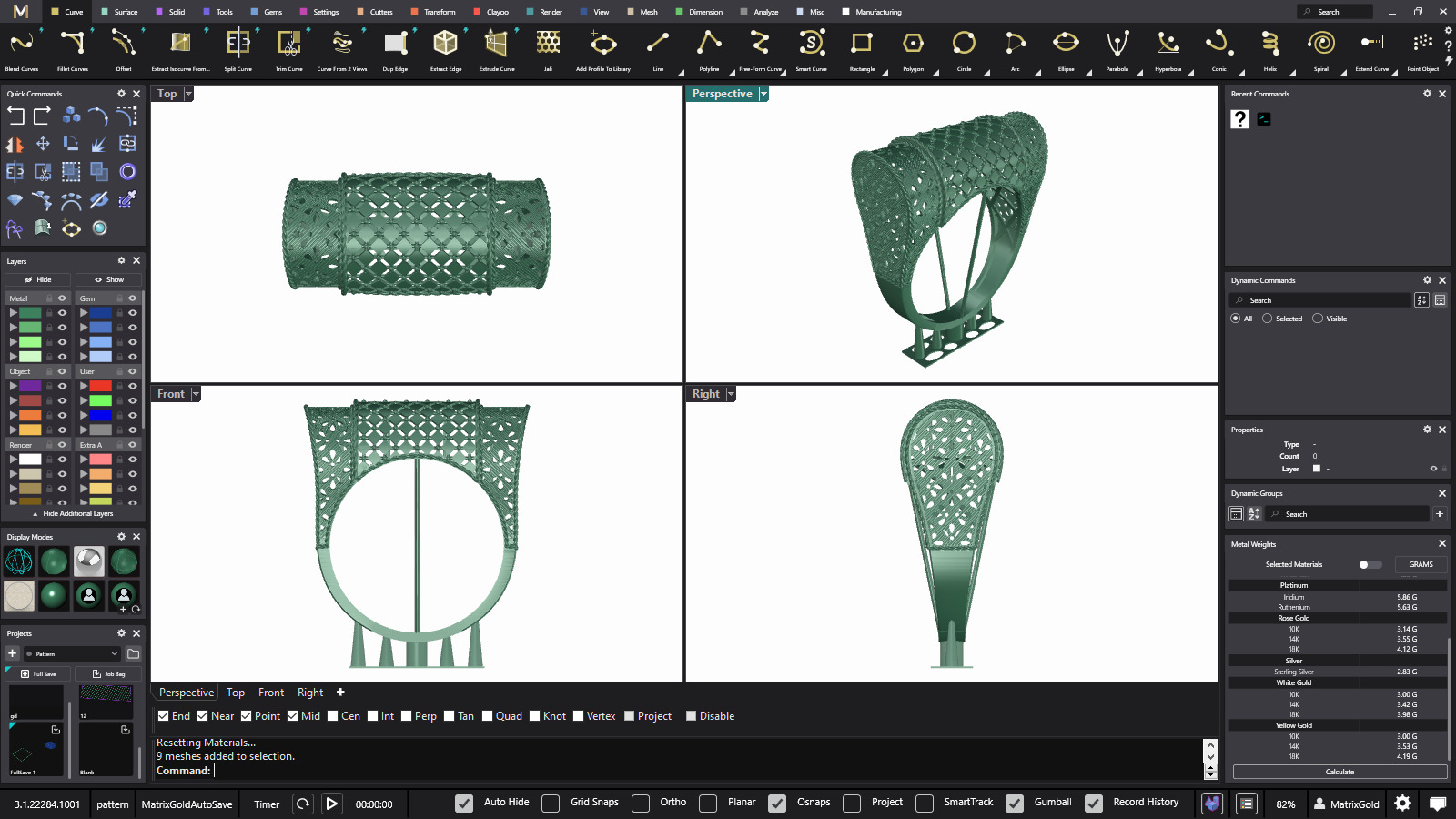Viewport: 1456px width, 819px height.
Task: Toggle the Near osnap checkbox
Action: point(203,716)
